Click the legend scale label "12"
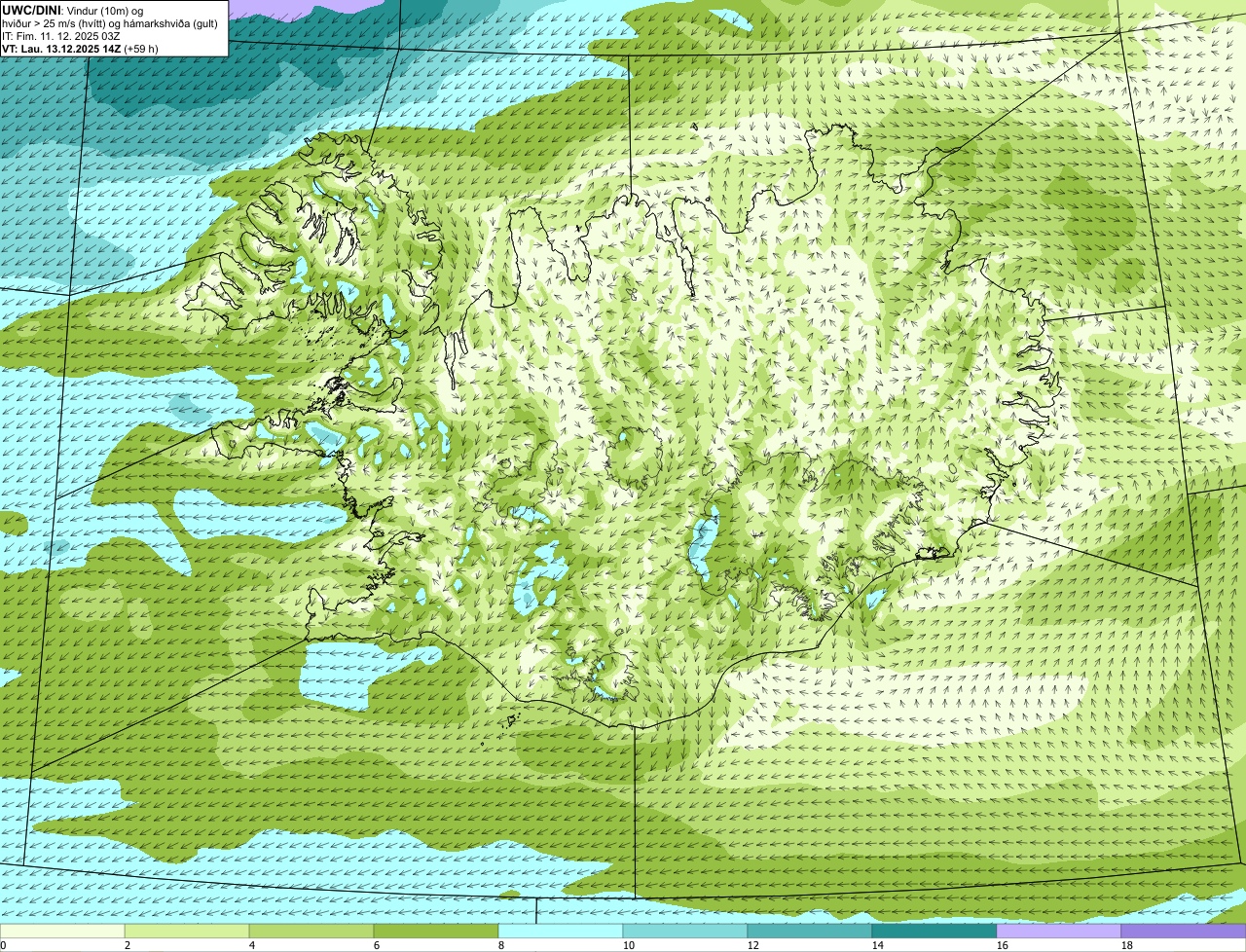This screenshot has height=952, width=1246. coord(753,945)
